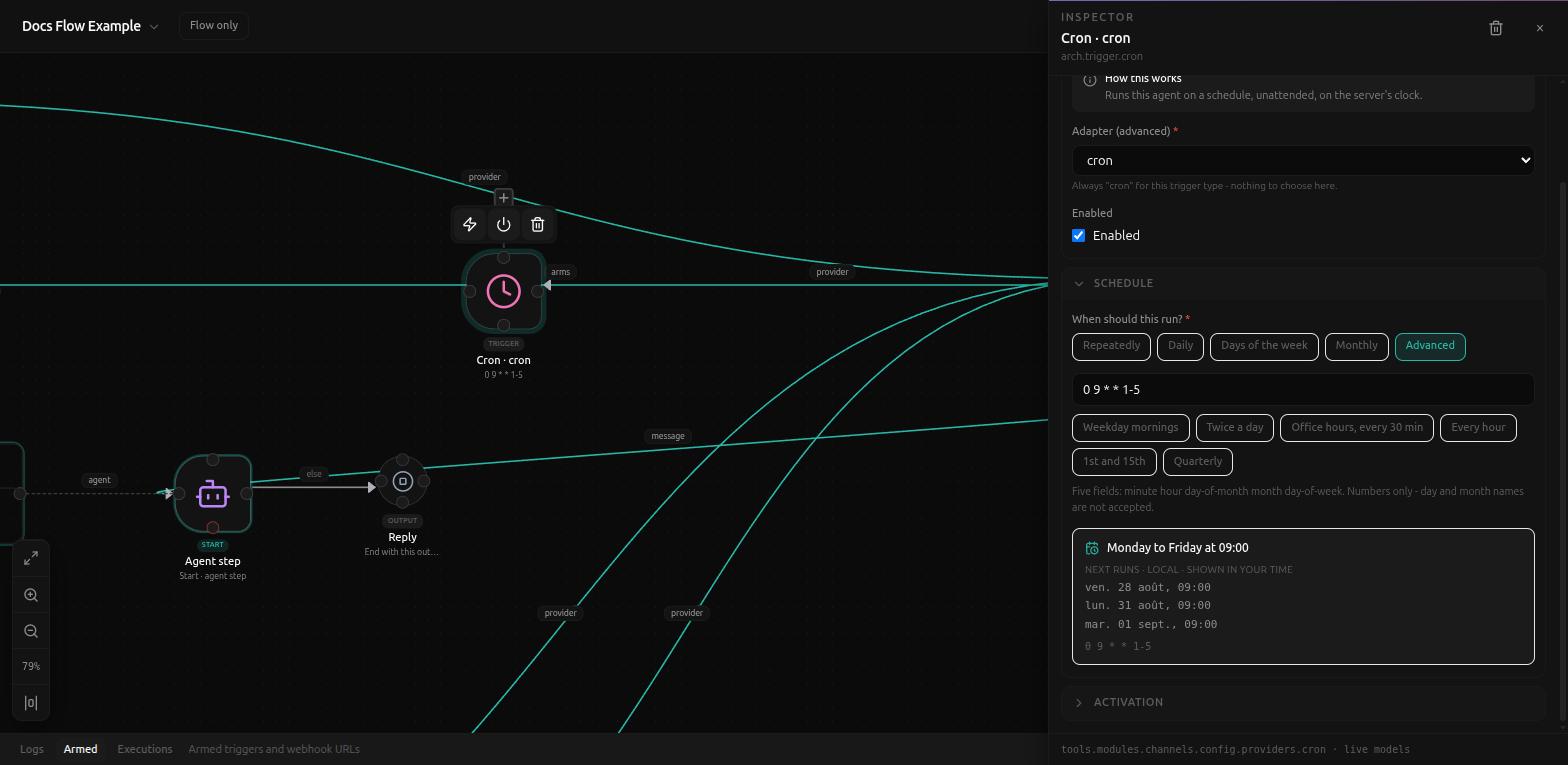Click the auto-layout icon below the 79% zoom level

pos(31,703)
